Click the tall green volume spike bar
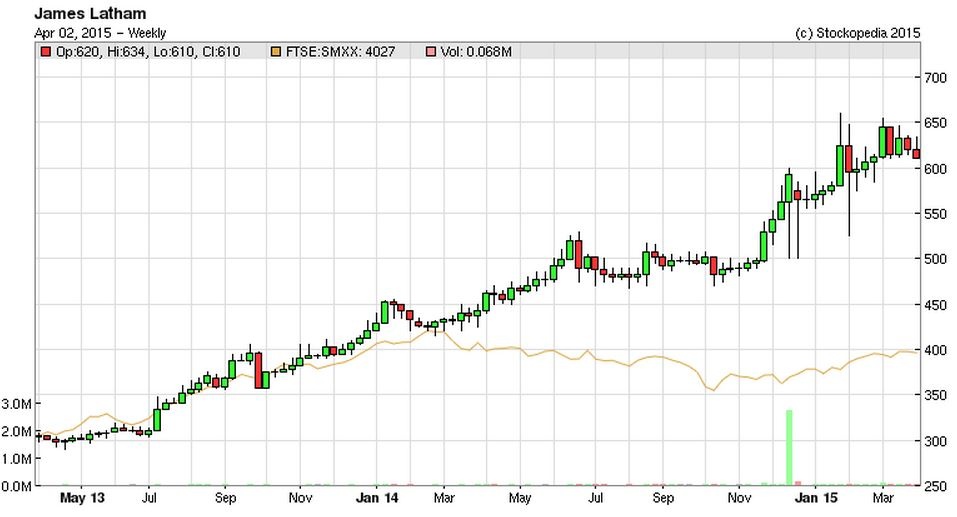957x517 pixels. 789,447
